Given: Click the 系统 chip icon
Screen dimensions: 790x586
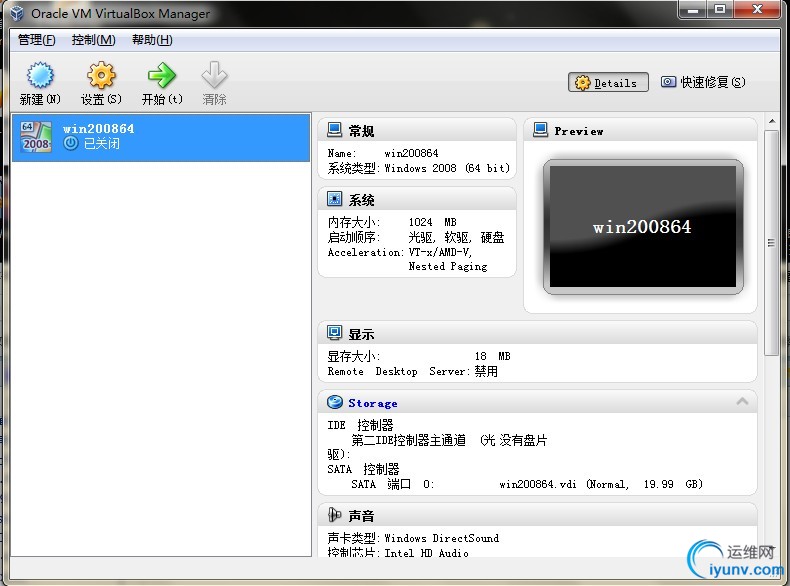Looking at the screenshot, I should pyautogui.click(x=334, y=199).
